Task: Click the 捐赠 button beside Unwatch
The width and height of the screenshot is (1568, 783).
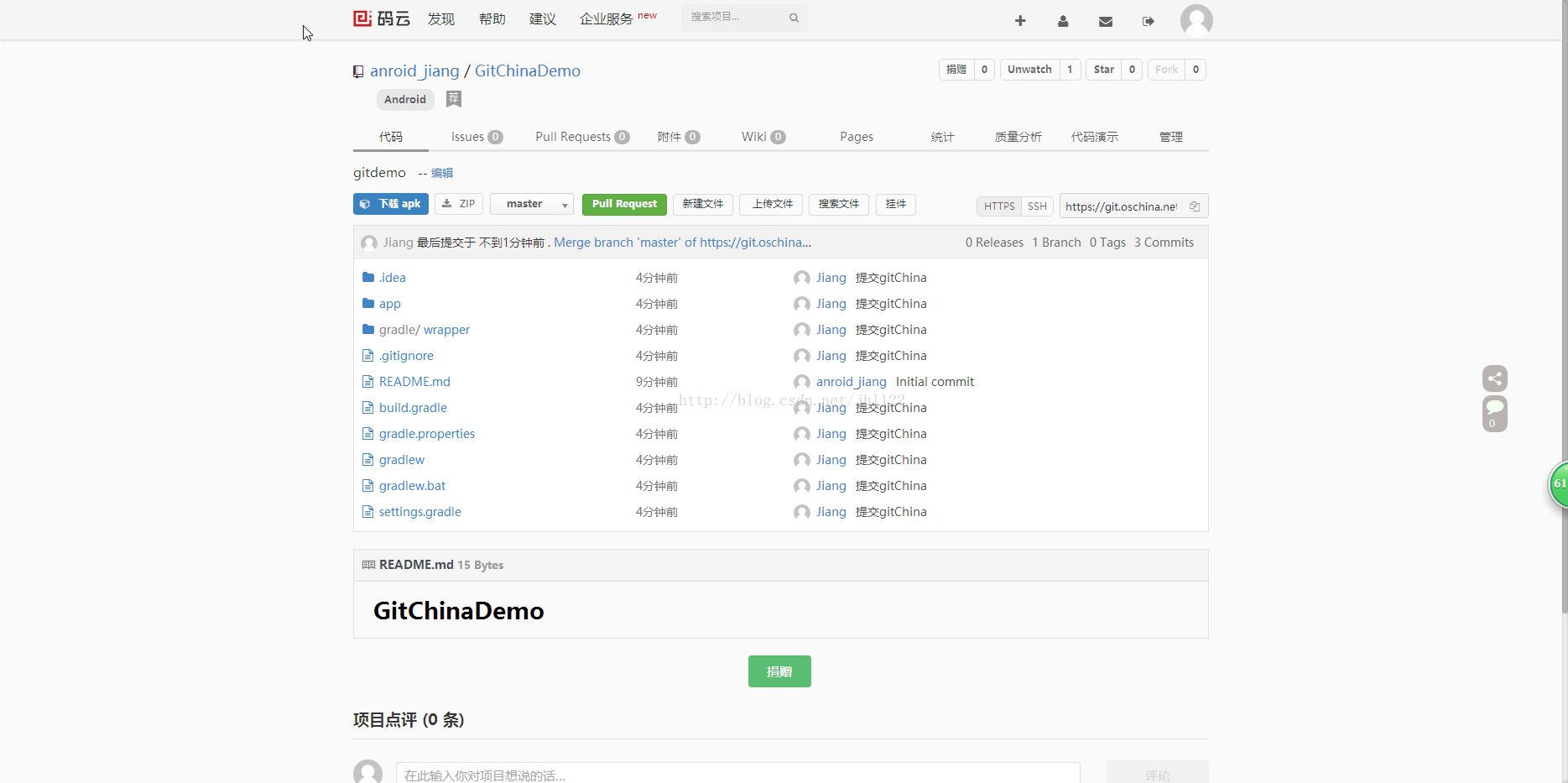Action: [956, 70]
